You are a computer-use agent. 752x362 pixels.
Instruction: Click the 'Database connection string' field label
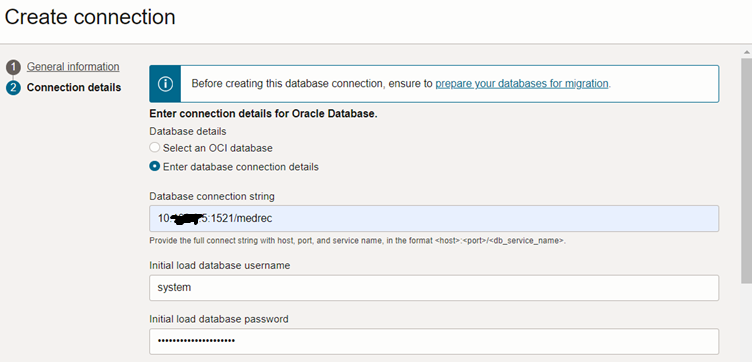pos(212,197)
